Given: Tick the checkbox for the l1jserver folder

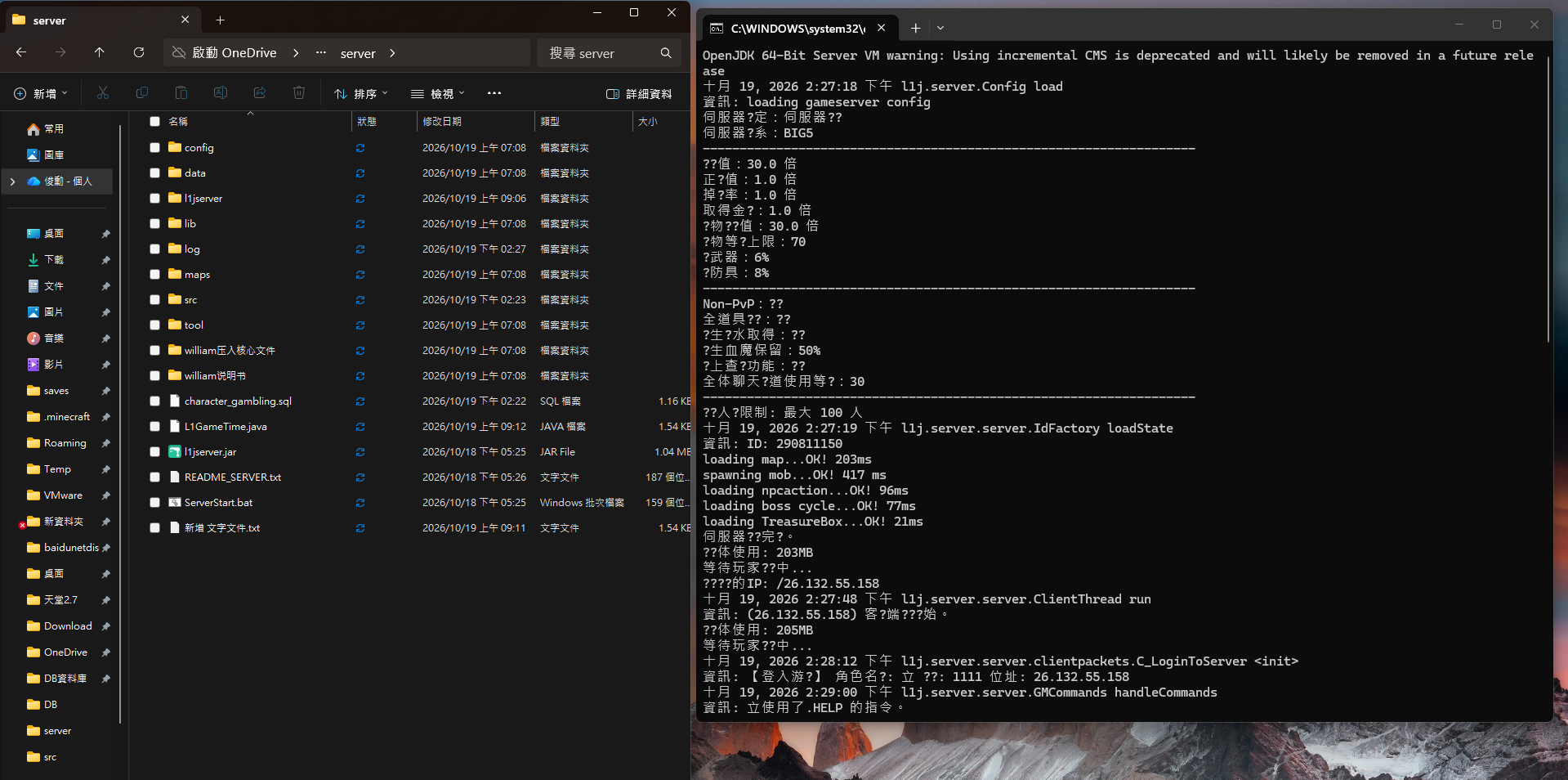Looking at the screenshot, I should pos(154,199).
